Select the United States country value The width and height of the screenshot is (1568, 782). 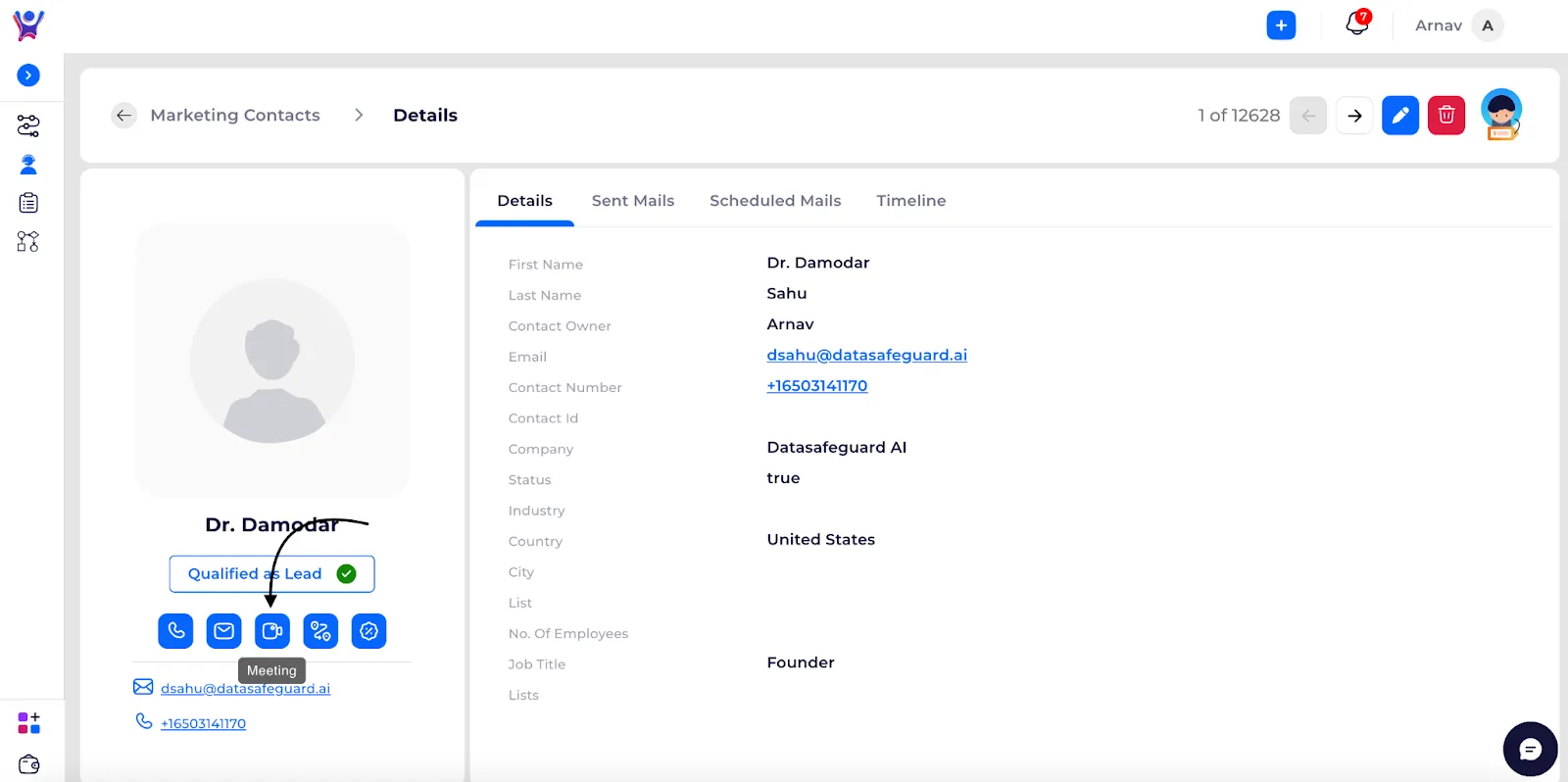[x=820, y=540]
